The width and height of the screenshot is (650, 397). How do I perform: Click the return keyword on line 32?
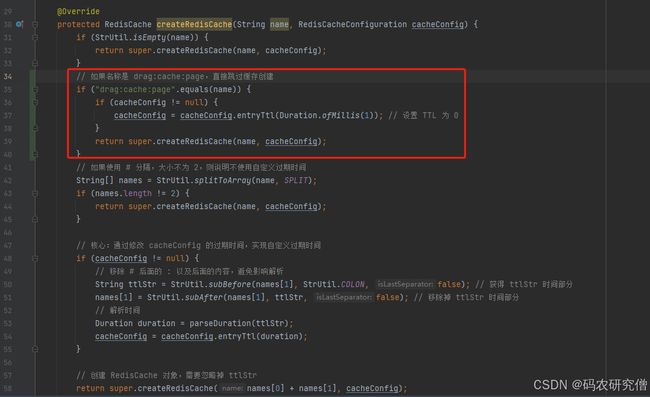[x=109, y=51]
